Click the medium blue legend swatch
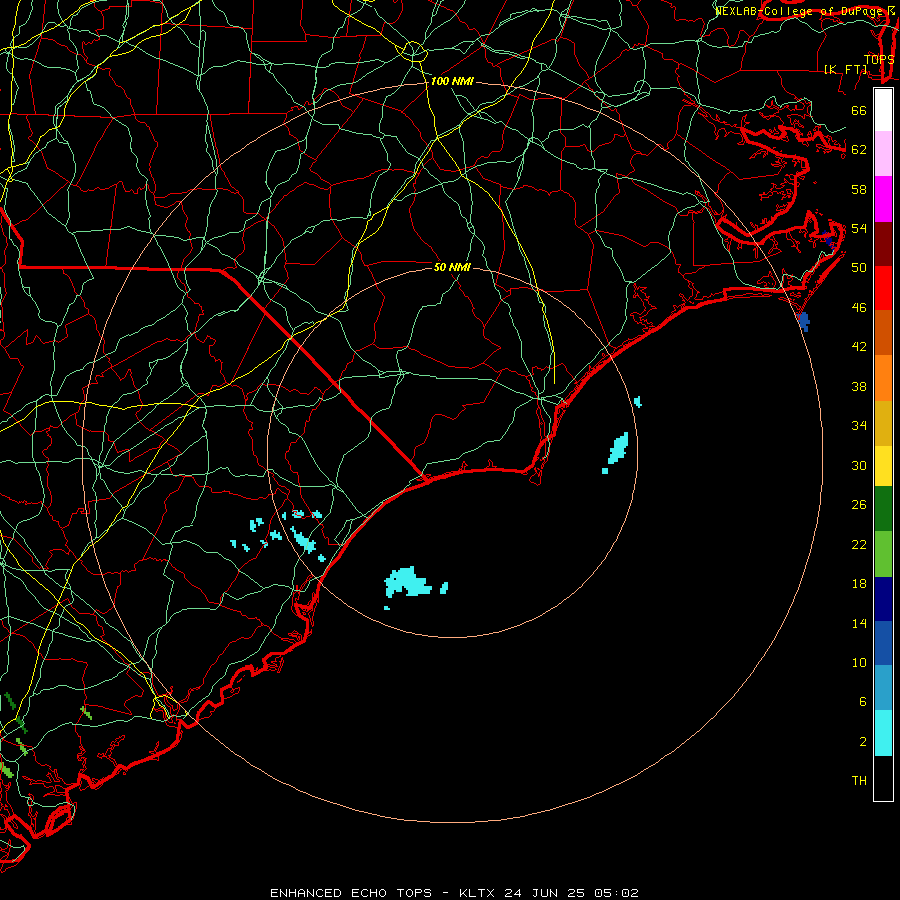Image resolution: width=900 pixels, height=900 pixels. coord(883,643)
